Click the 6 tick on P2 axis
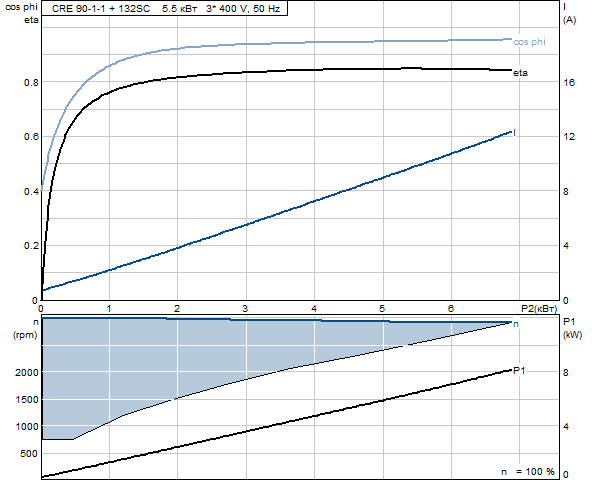This screenshot has height=480, width=592. [451, 309]
